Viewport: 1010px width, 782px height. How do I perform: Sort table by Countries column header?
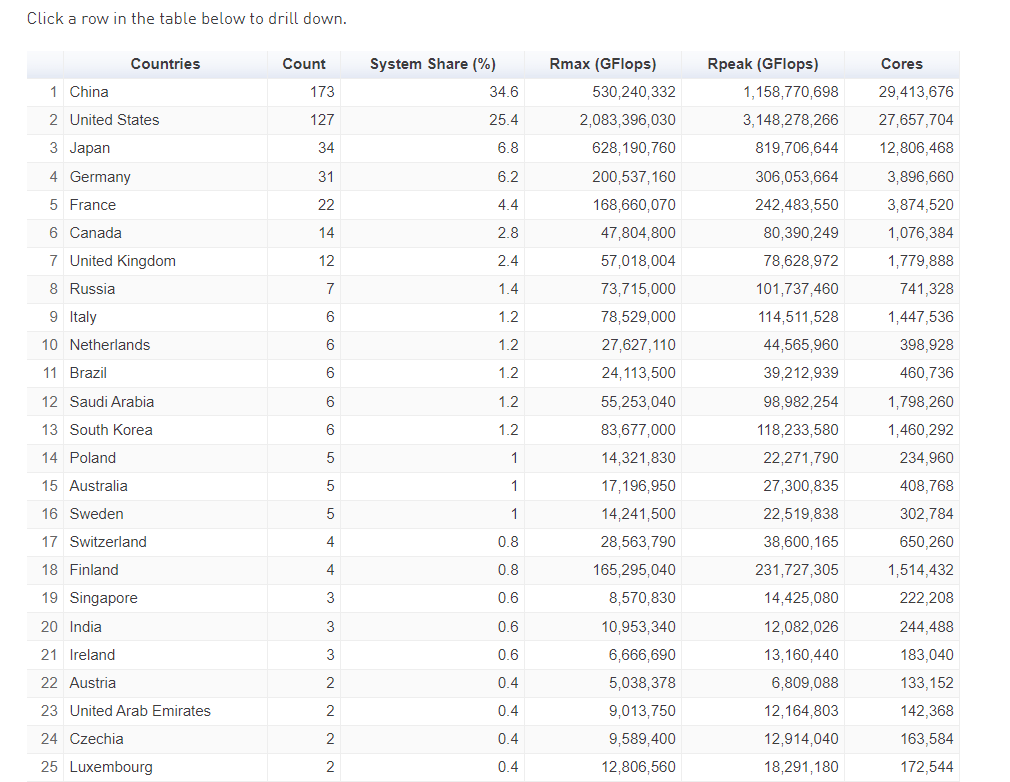tap(165, 64)
